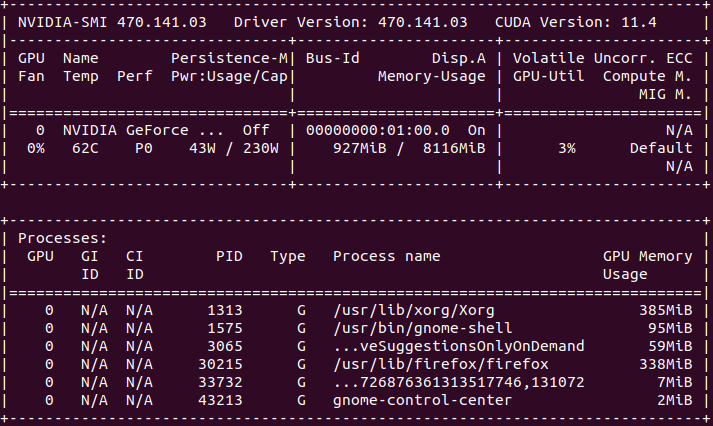Click the Default compute mode value

[x=661, y=149]
